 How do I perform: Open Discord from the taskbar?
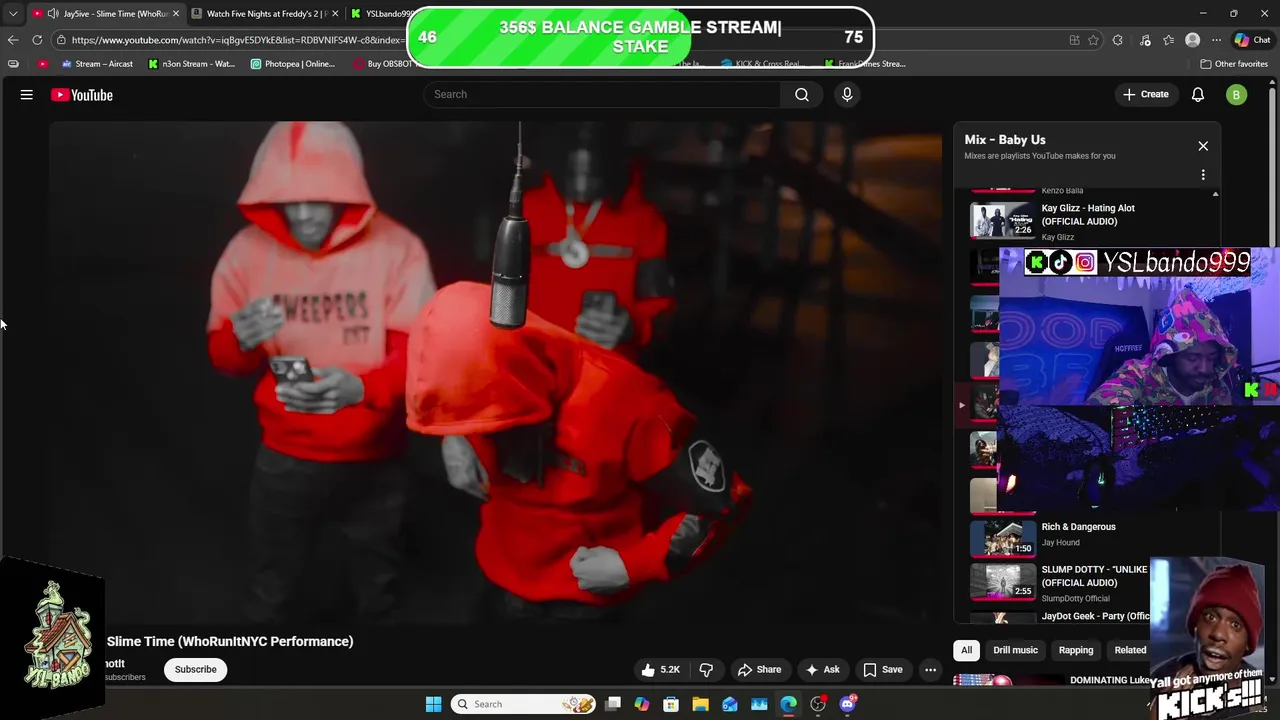click(848, 704)
